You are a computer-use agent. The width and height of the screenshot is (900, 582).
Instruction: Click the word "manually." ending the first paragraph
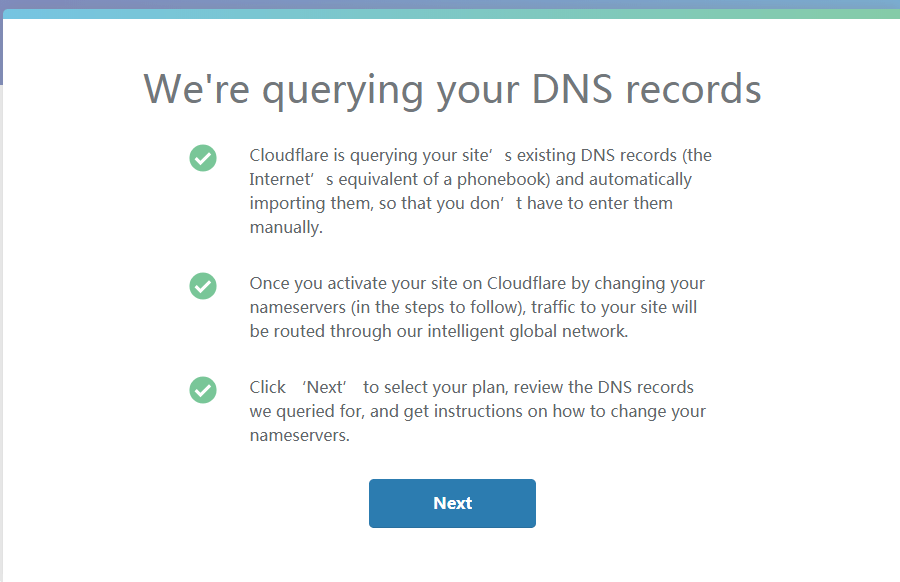[x=286, y=227]
